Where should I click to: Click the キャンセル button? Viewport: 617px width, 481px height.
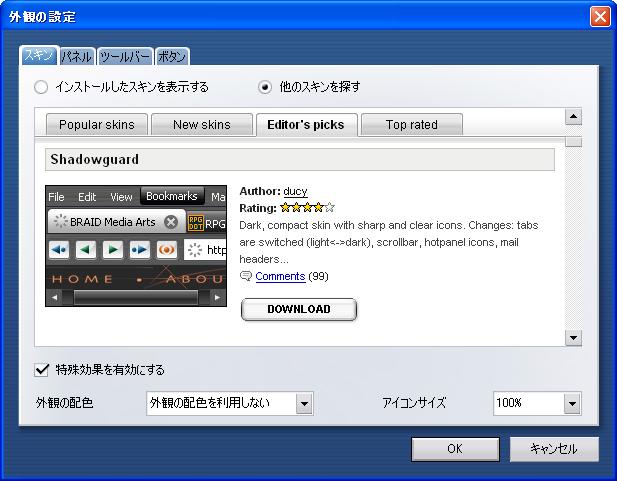(554, 449)
